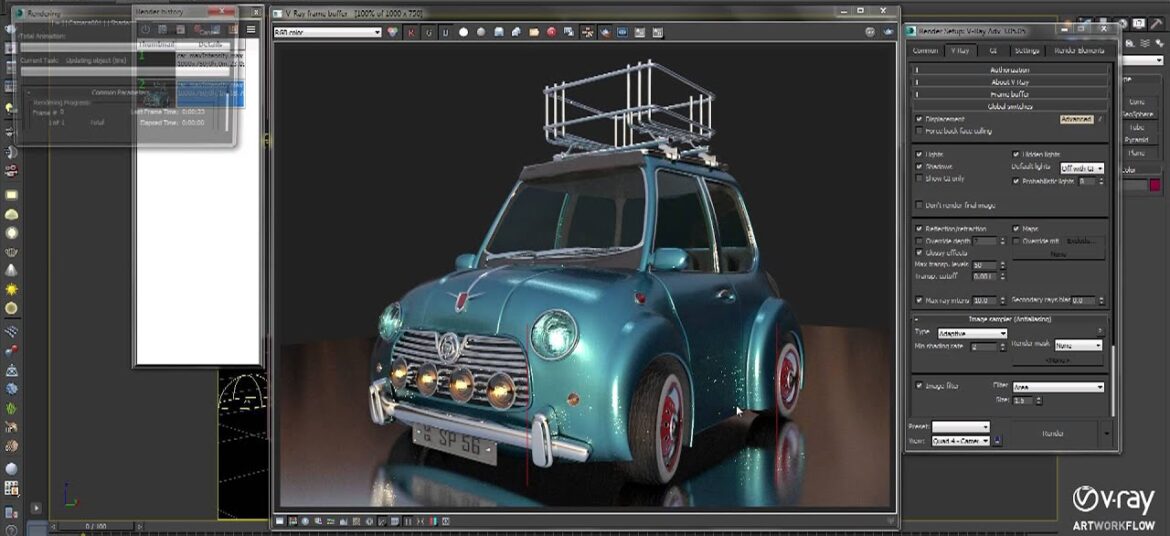Toggle the Glossy effects checkbox

click(919, 252)
